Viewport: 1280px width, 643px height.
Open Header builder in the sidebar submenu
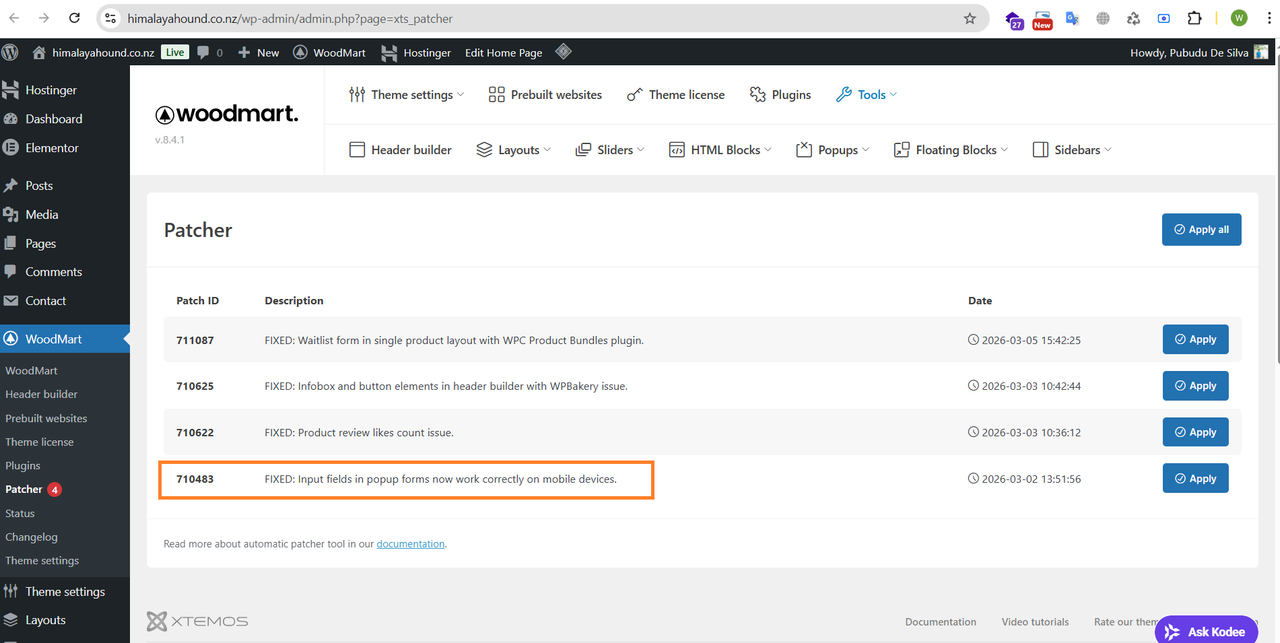click(x=41, y=394)
